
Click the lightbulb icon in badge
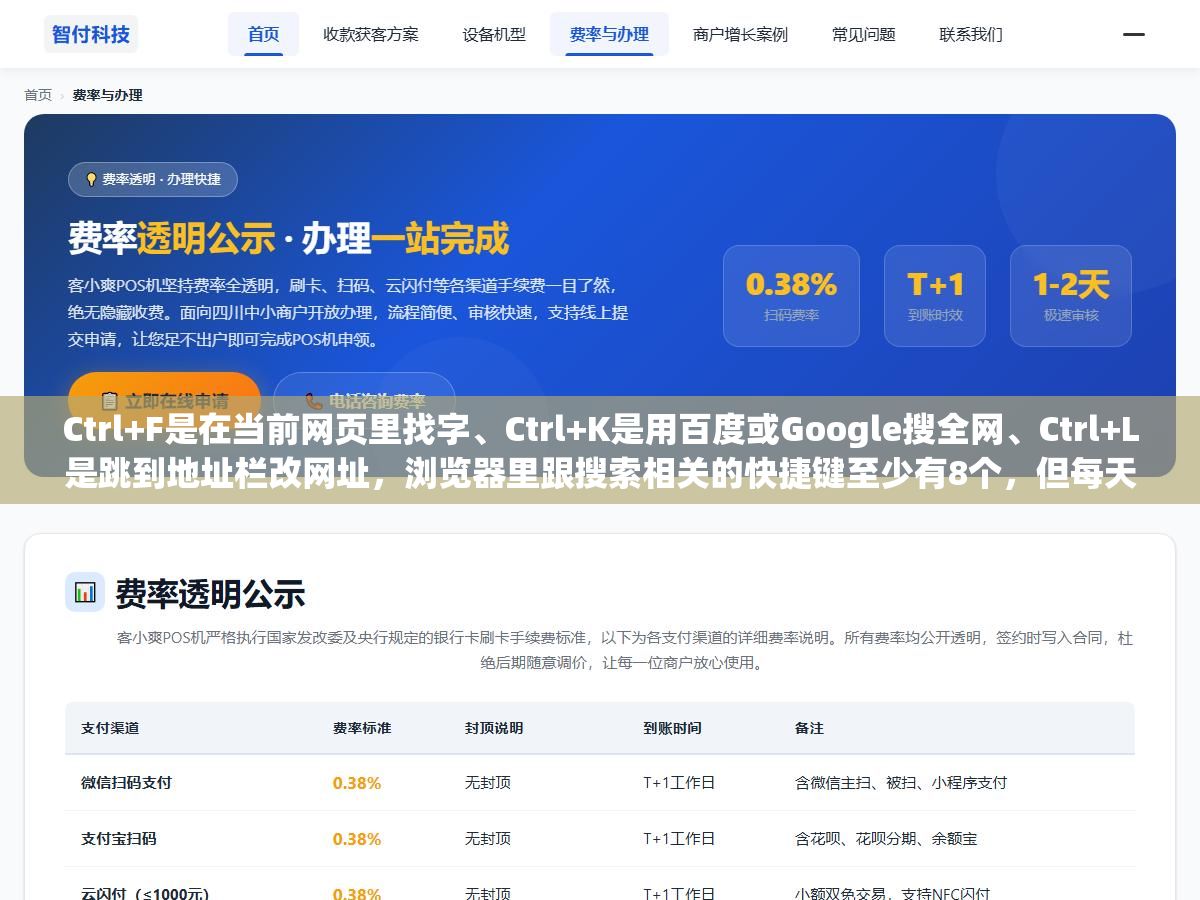click(91, 180)
